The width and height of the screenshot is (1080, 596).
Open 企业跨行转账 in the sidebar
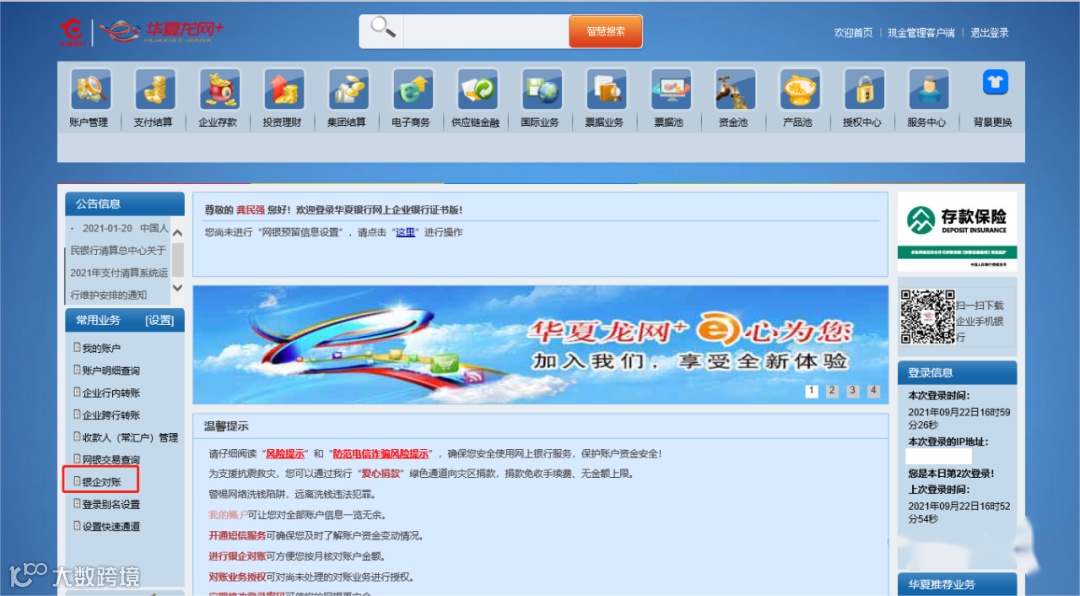[111, 415]
